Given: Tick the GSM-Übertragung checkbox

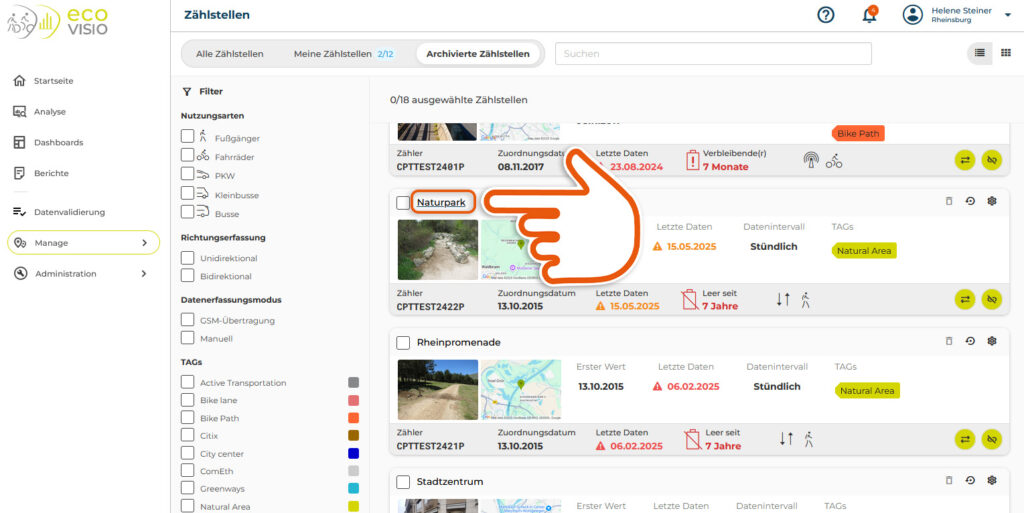Looking at the screenshot, I should pyautogui.click(x=187, y=320).
